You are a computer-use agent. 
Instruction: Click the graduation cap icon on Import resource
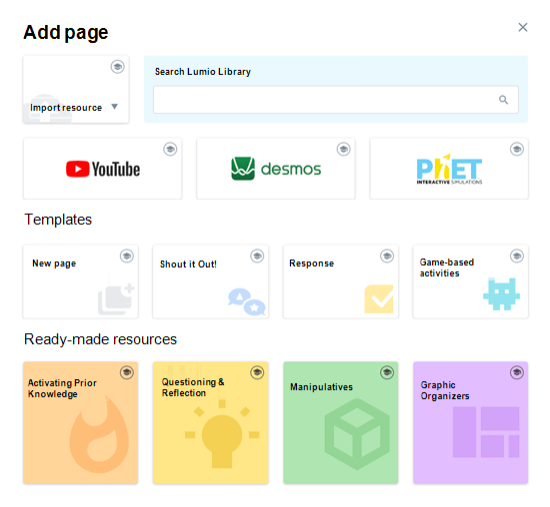tap(118, 66)
